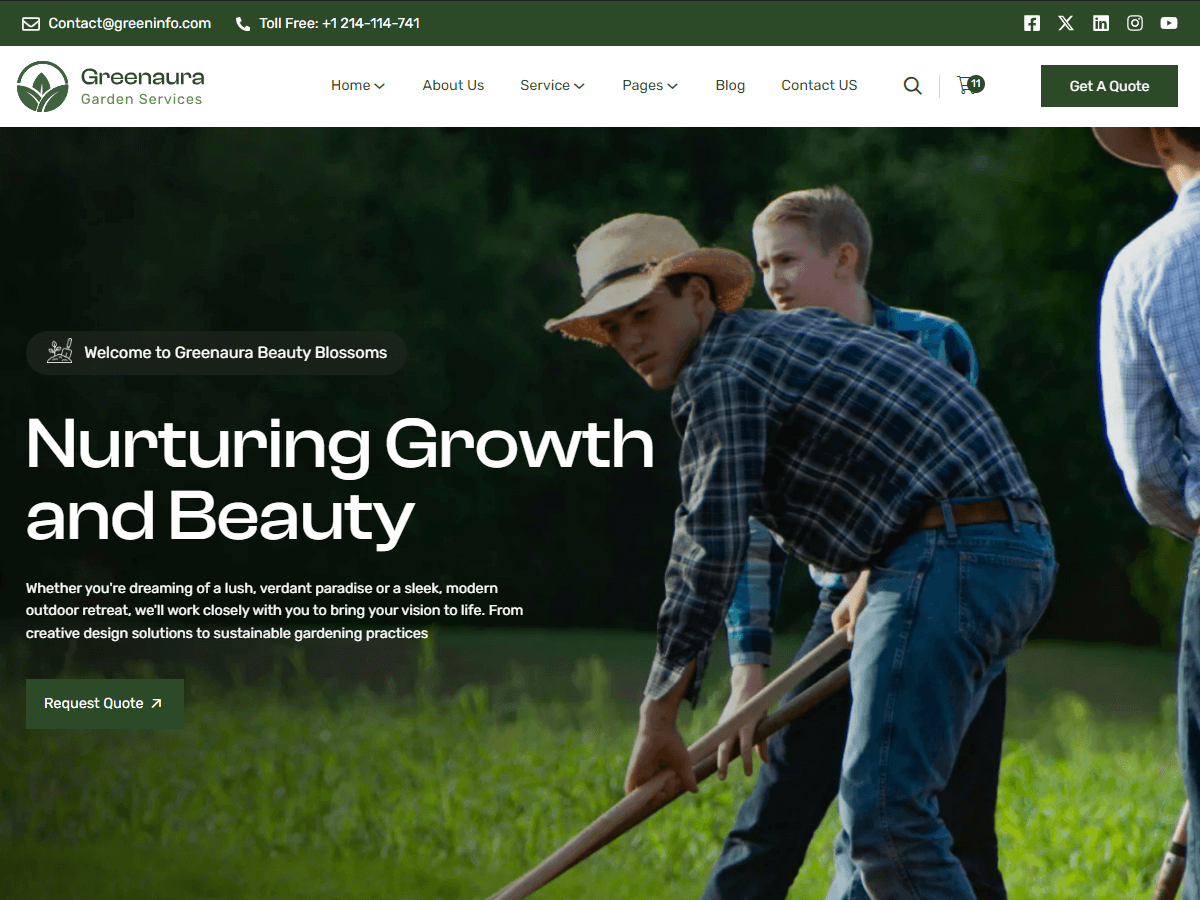1200x900 pixels.
Task: Click the search magnifier icon
Action: [x=912, y=86]
